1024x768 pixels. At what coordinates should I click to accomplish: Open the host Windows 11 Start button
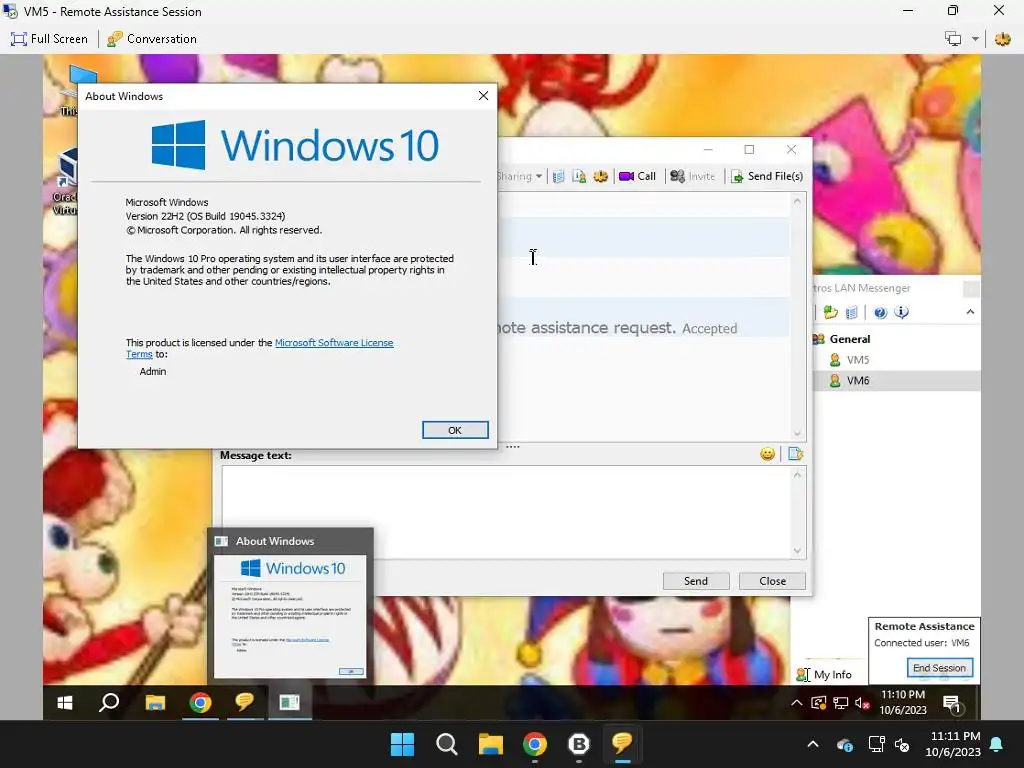402,744
